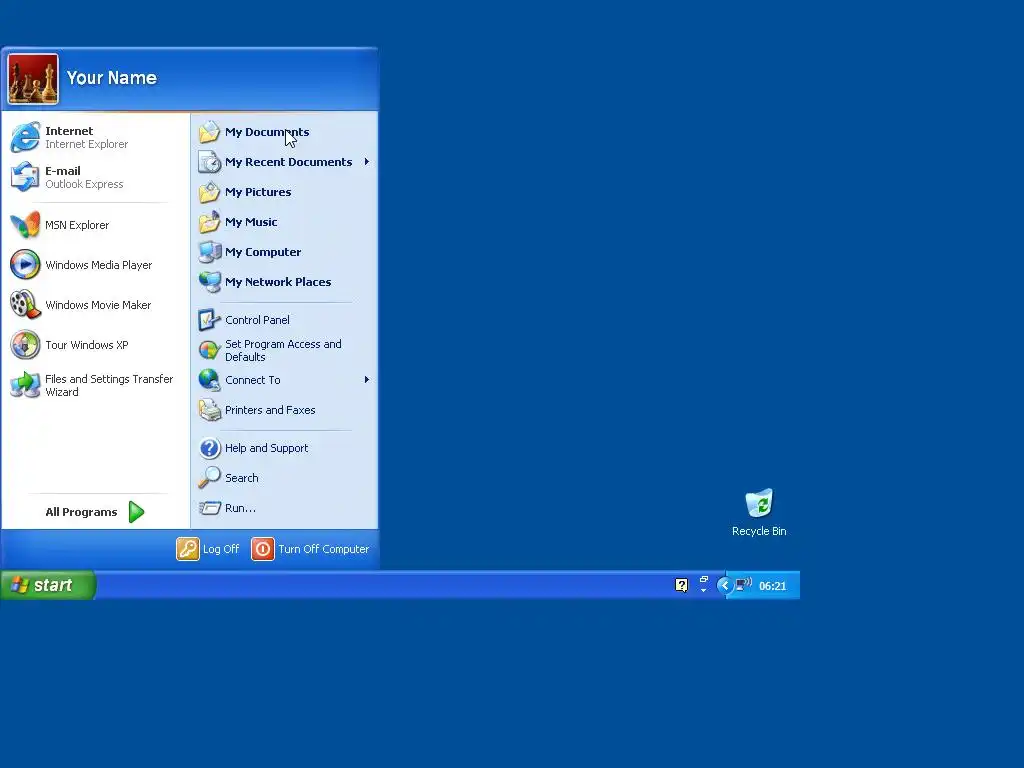Click the 'Recycle Bin' label on desktop
The image size is (1024, 768).
click(x=759, y=531)
